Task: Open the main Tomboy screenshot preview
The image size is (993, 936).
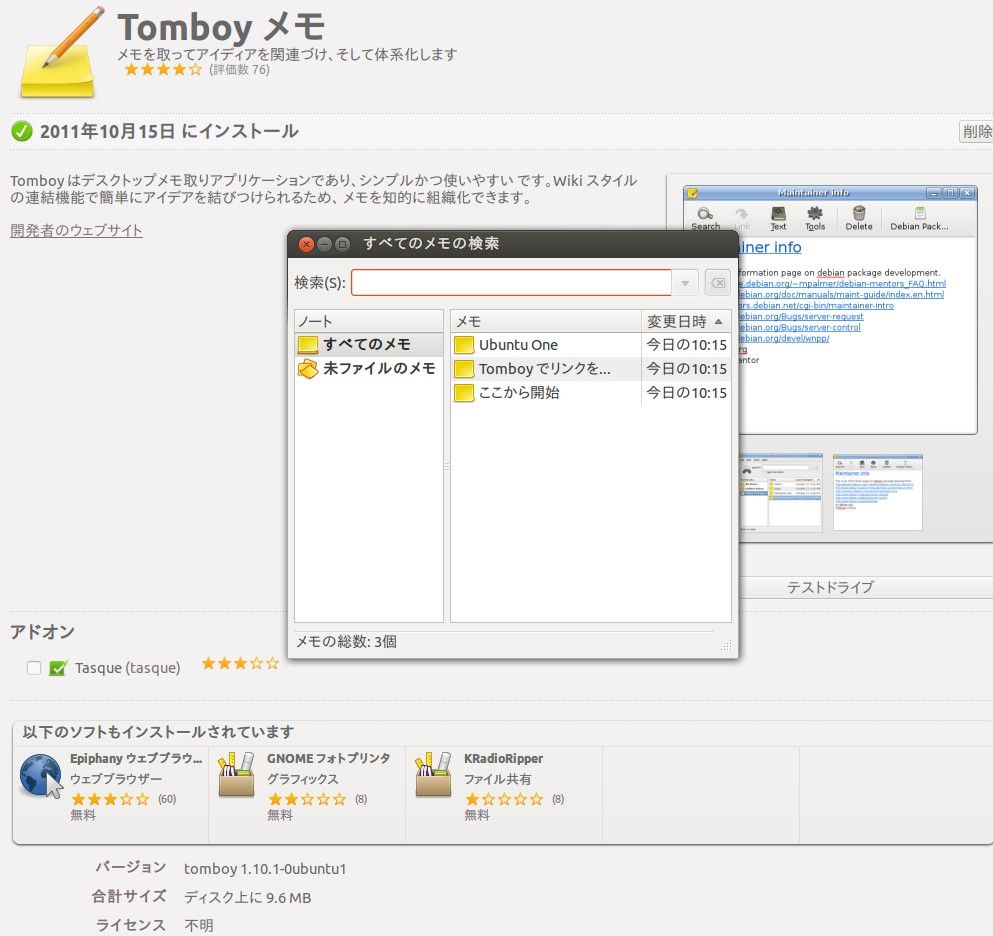Action: (830, 310)
